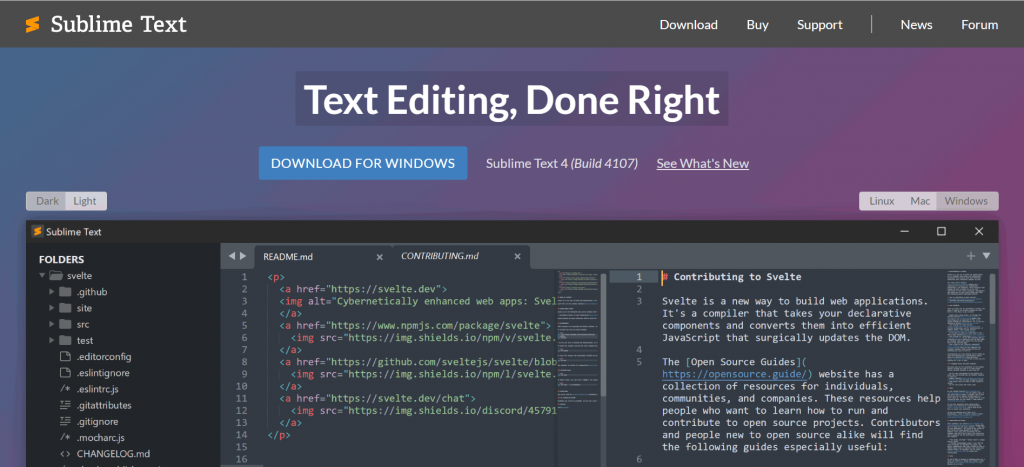The image size is (1024, 467).
Task: Show the Windows screenshot
Action: click(x=967, y=201)
